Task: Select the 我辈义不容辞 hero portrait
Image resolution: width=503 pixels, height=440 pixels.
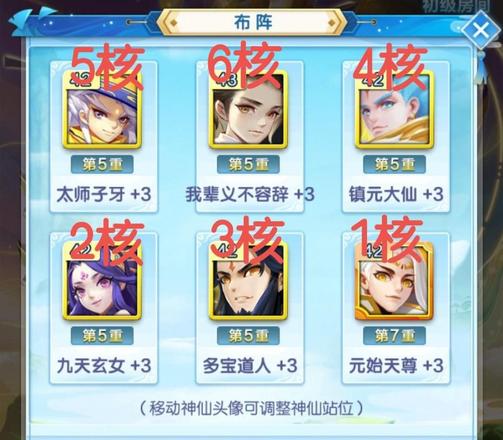Action: 248,109
